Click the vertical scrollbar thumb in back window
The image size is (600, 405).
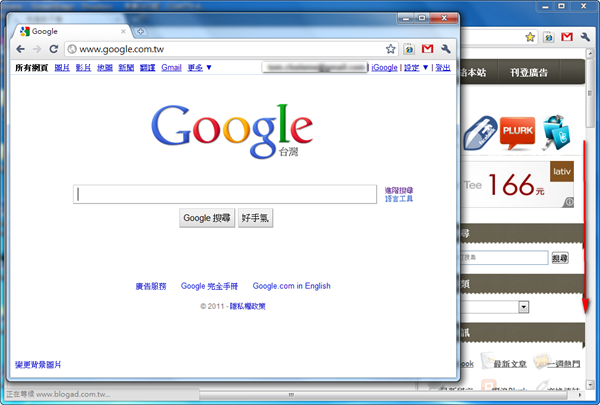pyautogui.click(x=590, y=93)
